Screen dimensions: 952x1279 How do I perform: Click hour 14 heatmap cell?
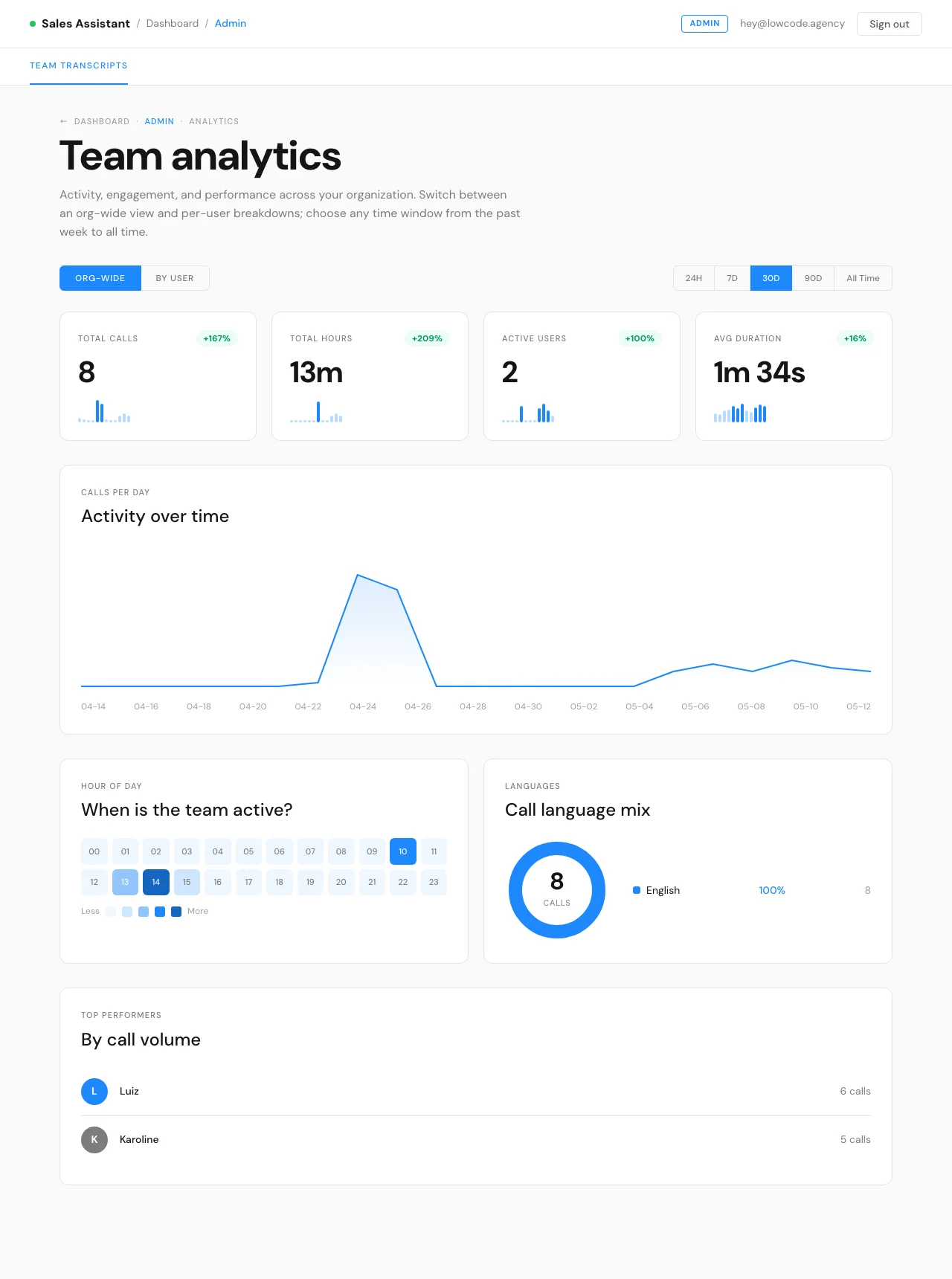click(156, 882)
